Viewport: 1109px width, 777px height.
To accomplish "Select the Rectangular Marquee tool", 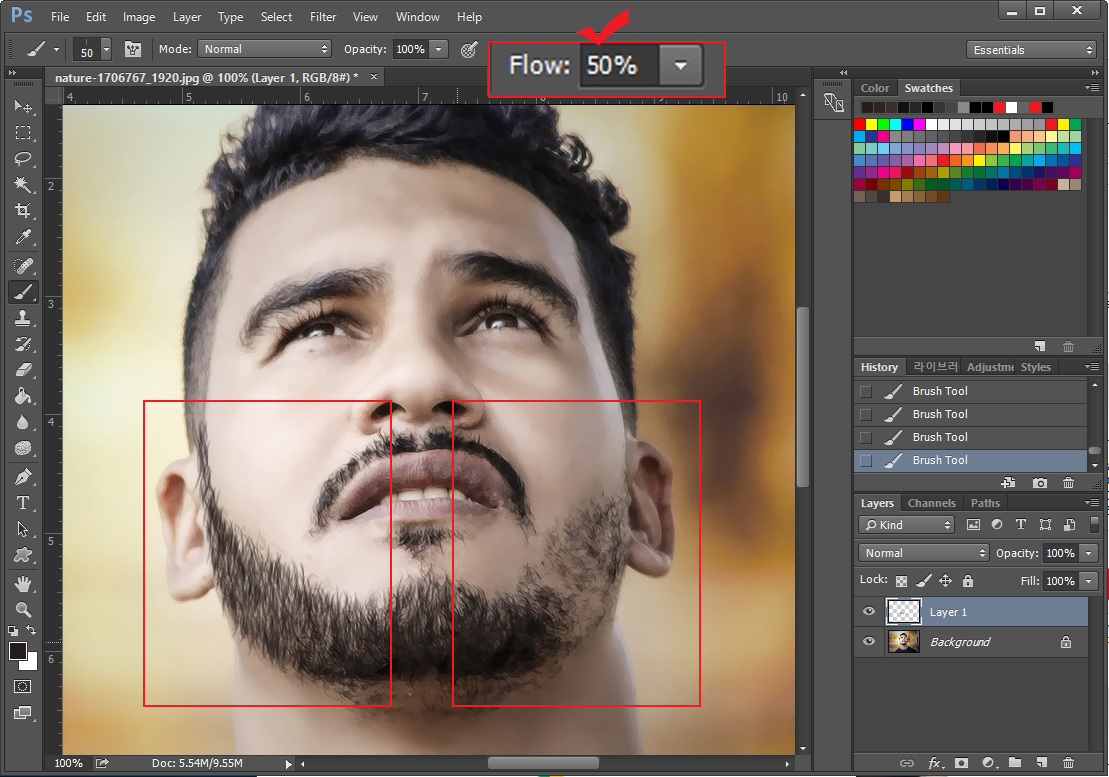I will tap(23, 133).
